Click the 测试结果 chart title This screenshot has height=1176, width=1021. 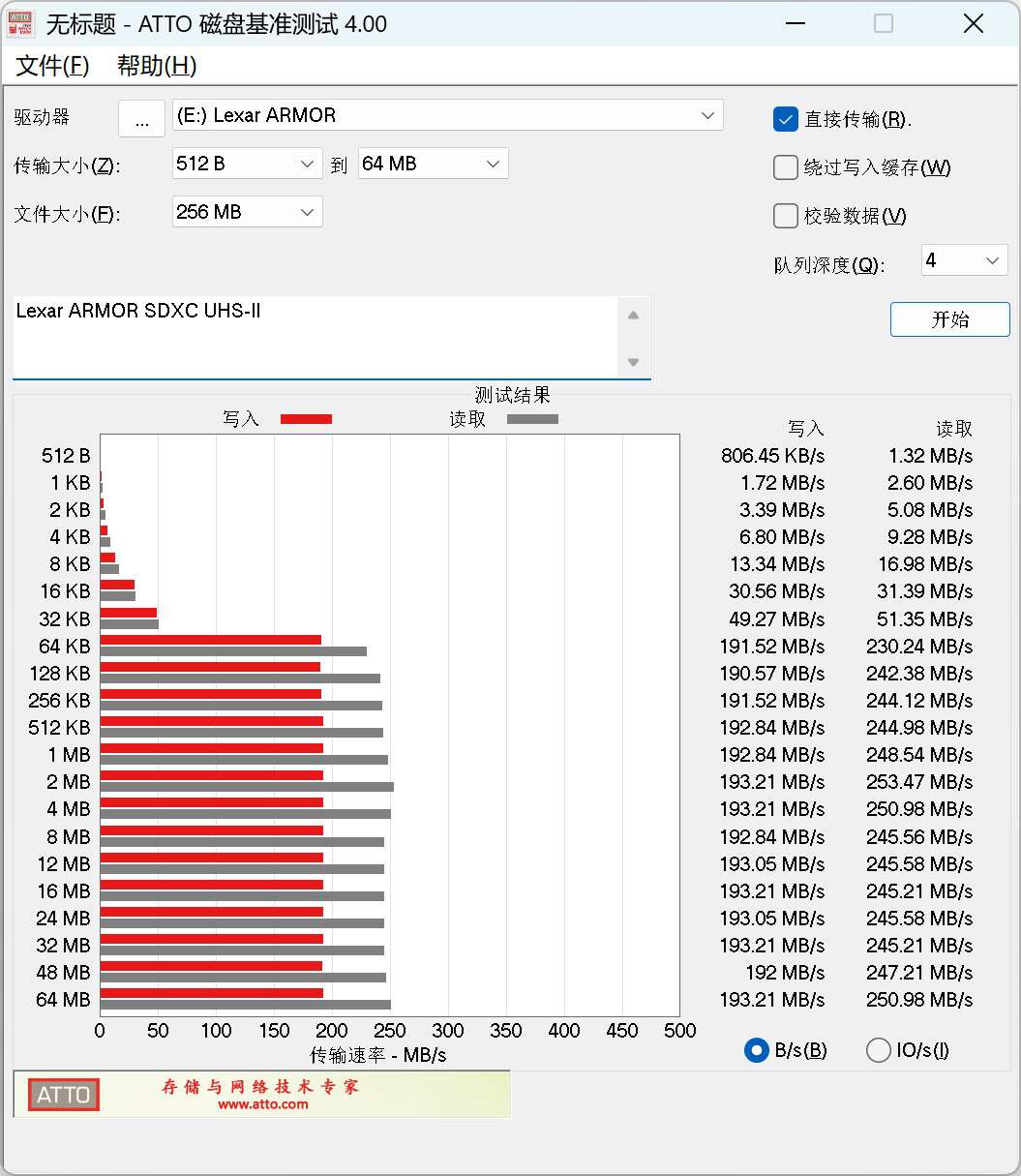pos(512,395)
